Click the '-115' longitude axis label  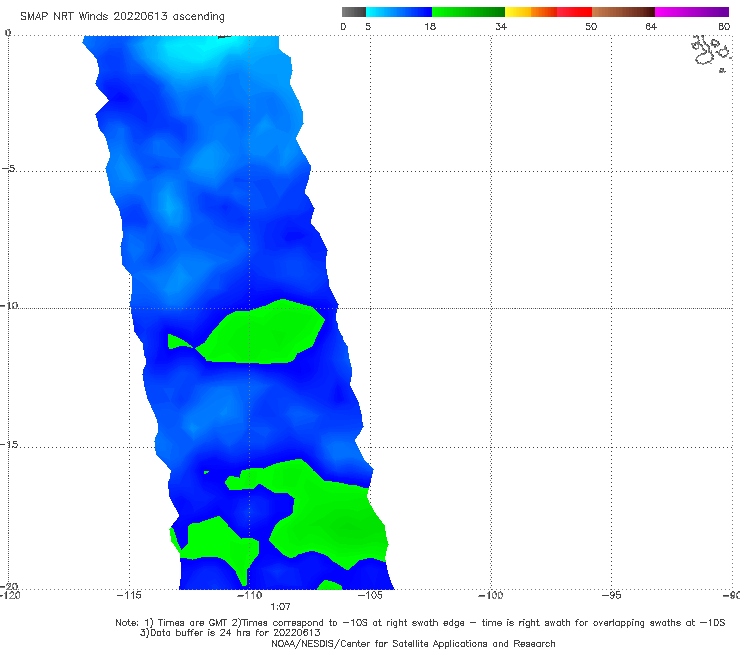tap(129, 595)
